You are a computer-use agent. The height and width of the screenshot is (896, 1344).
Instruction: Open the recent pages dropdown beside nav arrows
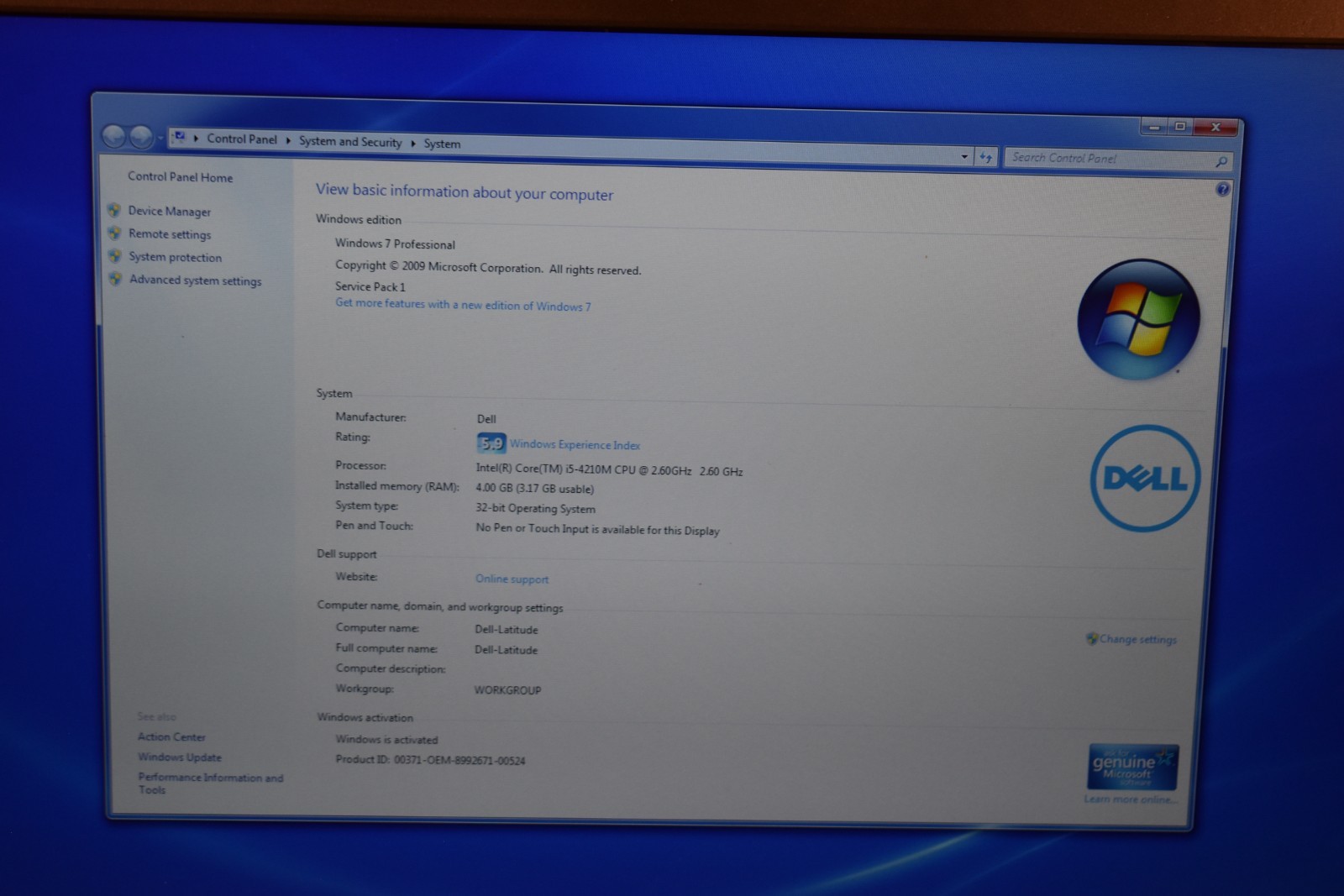click(x=160, y=139)
